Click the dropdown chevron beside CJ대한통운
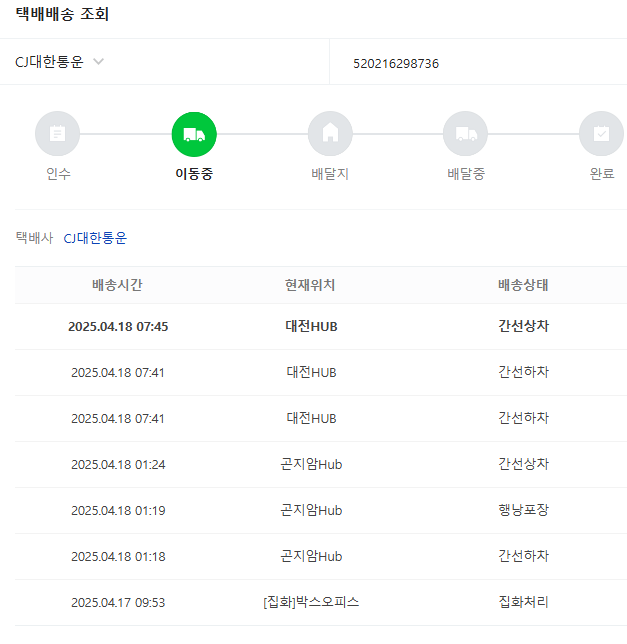The width and height of the screenshot is (627, 644). click(98, 62)
